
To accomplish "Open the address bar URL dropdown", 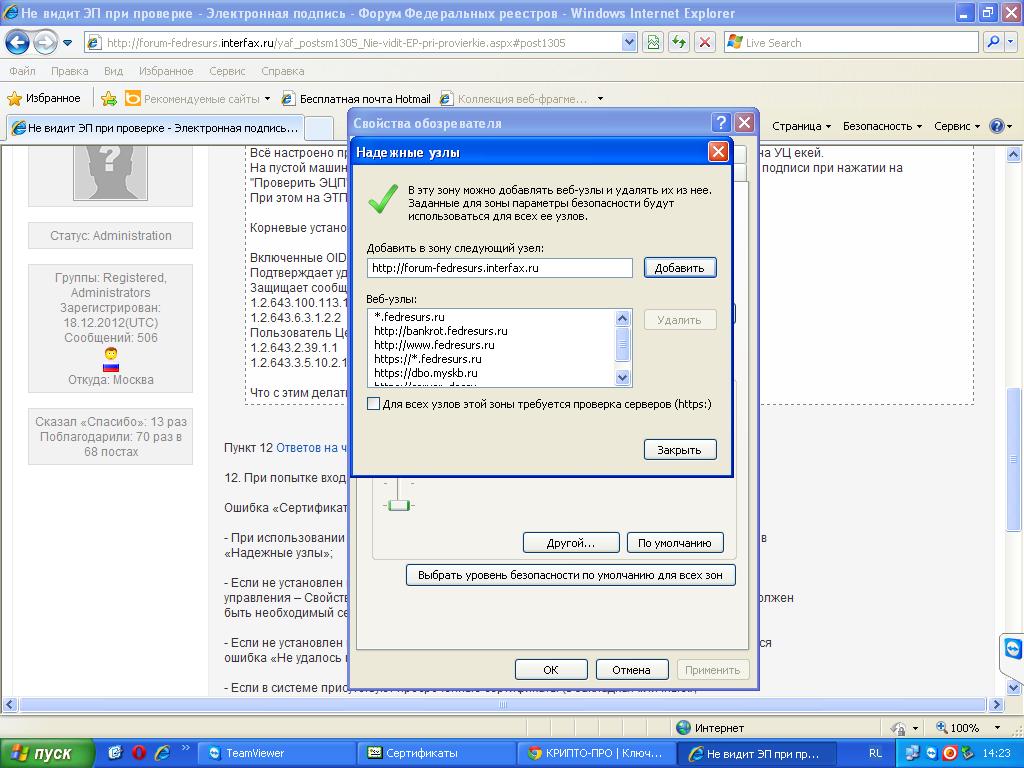I will [x=629, y=43].
